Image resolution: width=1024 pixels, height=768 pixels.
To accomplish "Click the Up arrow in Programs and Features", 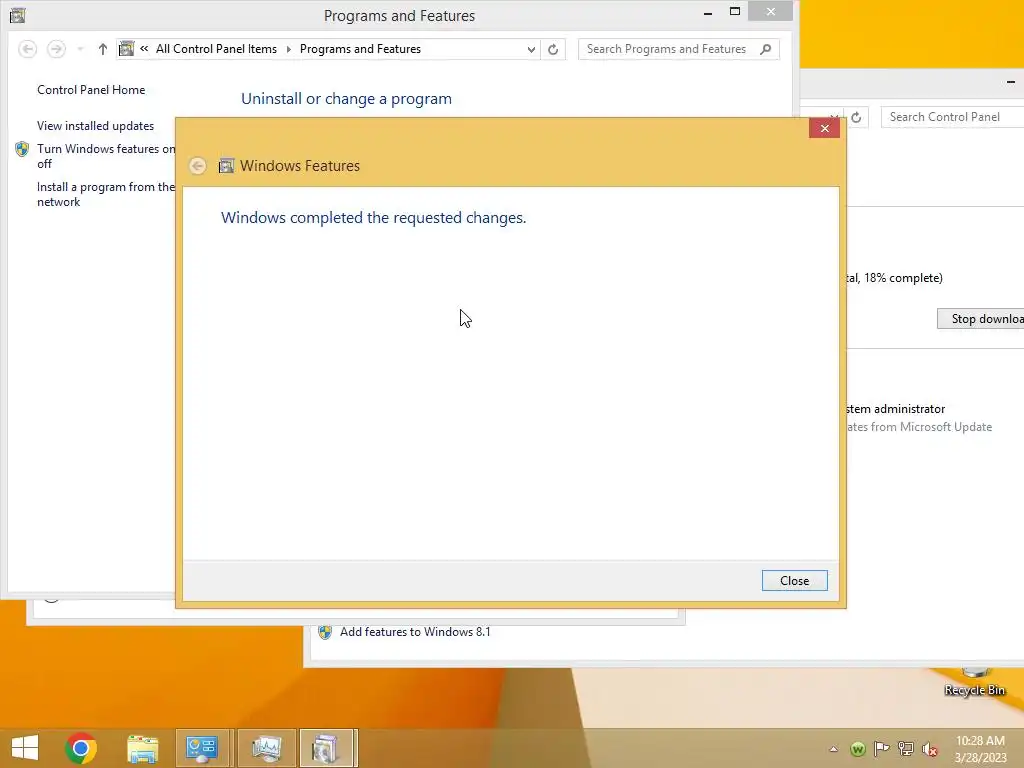I will pos(103,49).
